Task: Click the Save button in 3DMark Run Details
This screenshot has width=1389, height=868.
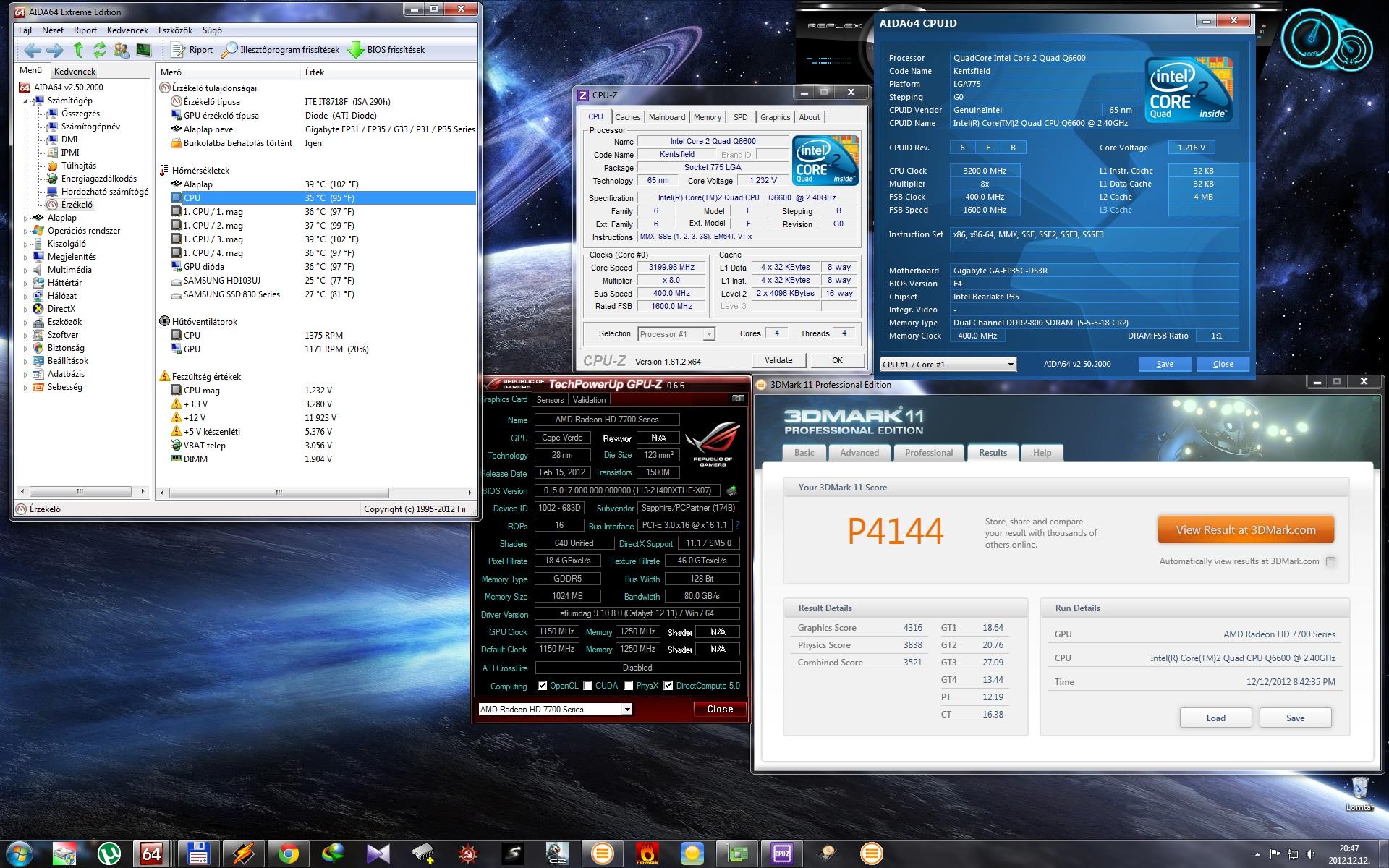Action: coord(1295,718)
